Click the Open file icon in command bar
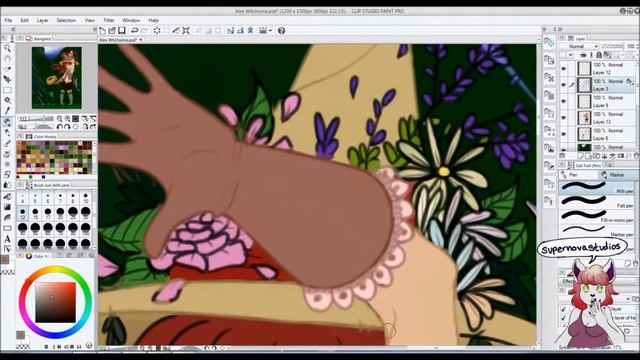The image size is (640, 360). click(x=112, y=31)
